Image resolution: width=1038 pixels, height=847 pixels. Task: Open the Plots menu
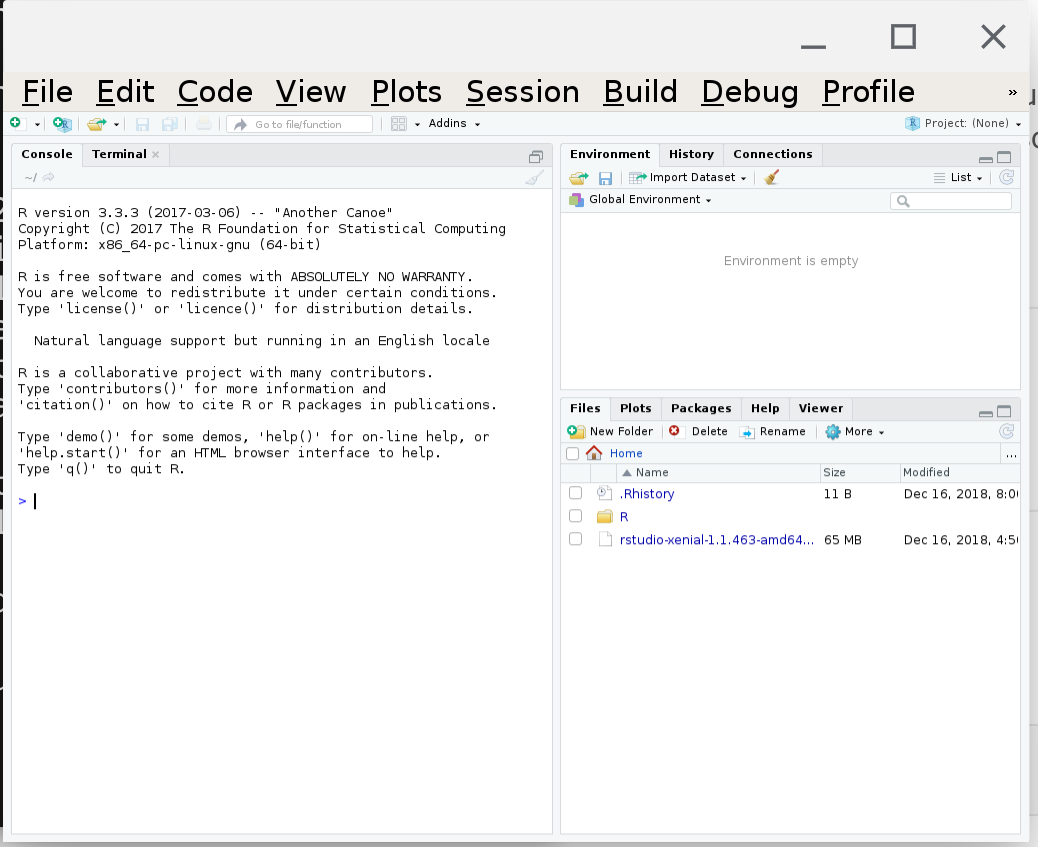[x=406, y=91]
